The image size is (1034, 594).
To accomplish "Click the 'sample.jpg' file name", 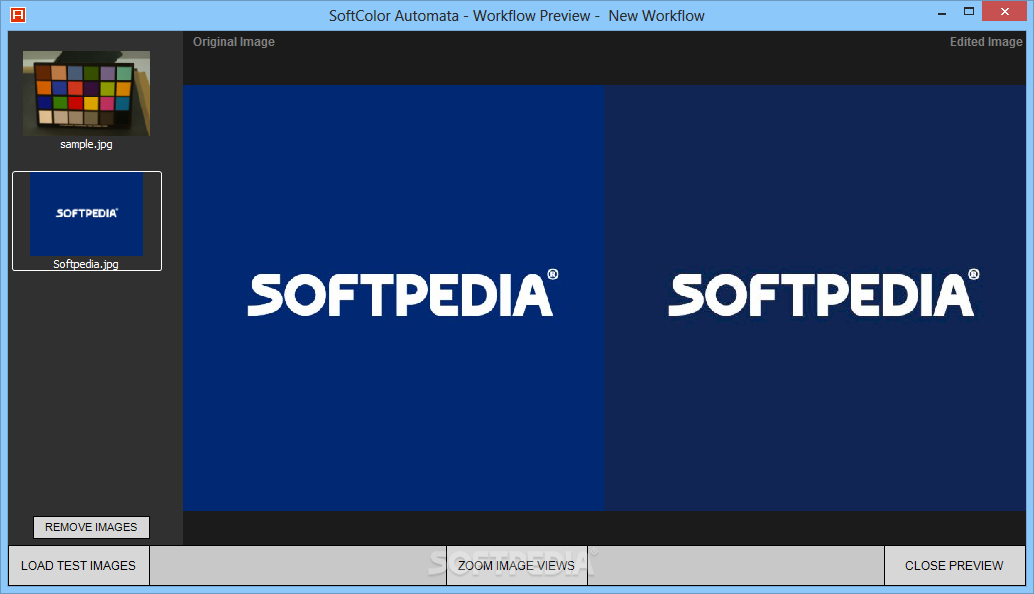I will (x=86, y=144).
